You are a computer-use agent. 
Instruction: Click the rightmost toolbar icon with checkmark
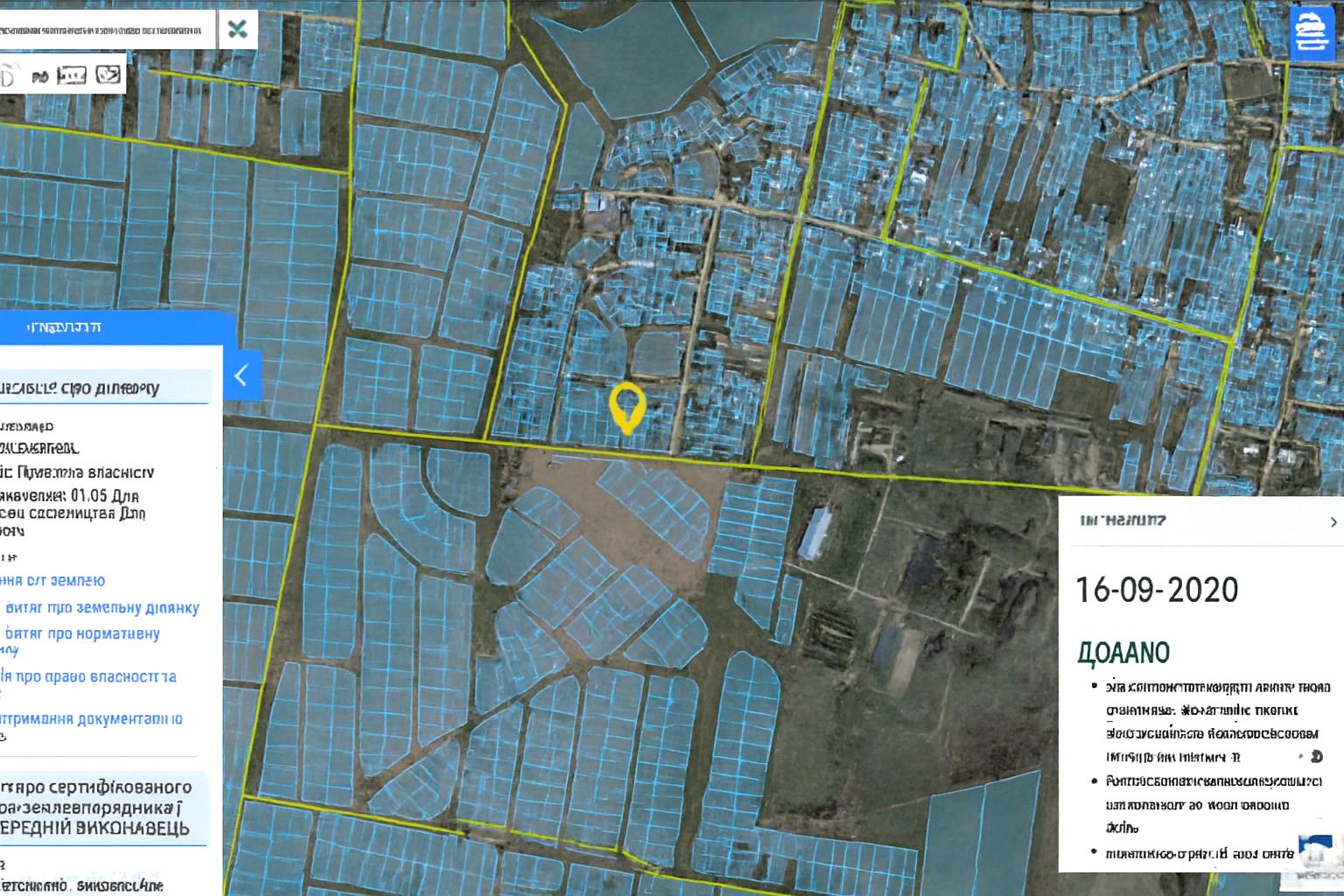click(108, 75)
